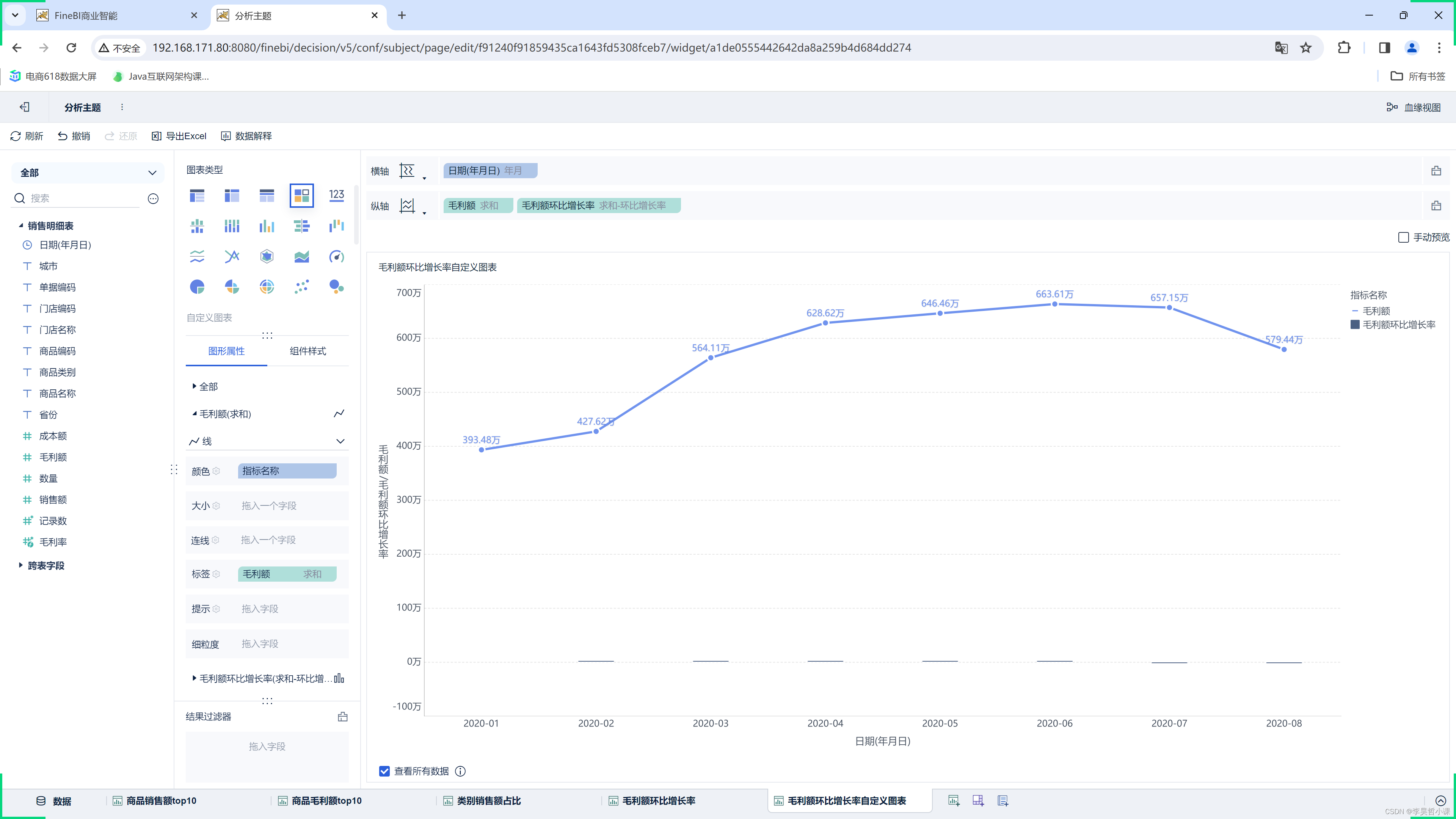This screenshot has width=1456, height=819.
Task: Open the color settings gear icon
Action: pyautogui.click(x=216, y=471)
